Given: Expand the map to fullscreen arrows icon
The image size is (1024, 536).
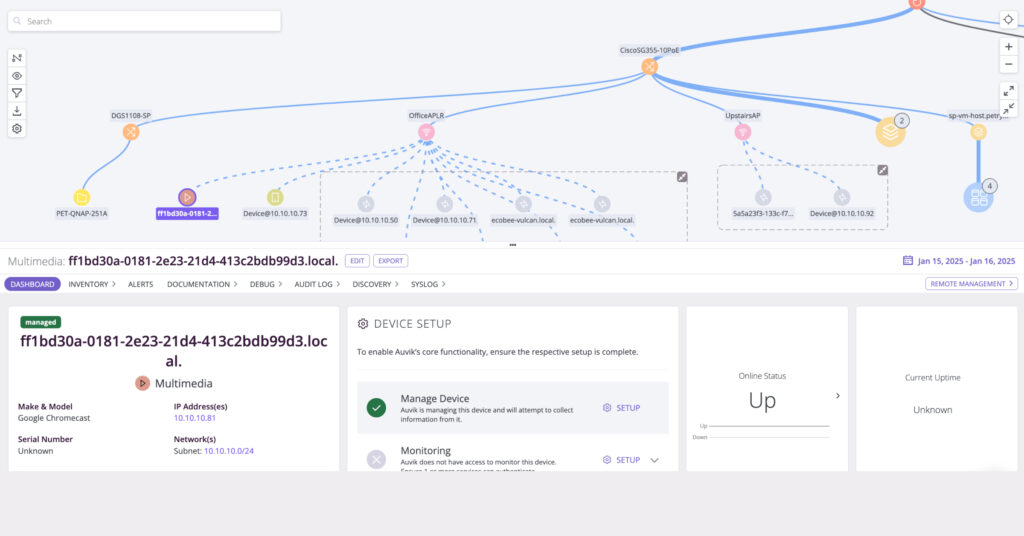Looking at the screenshot, I should [x=1008, y=91].
